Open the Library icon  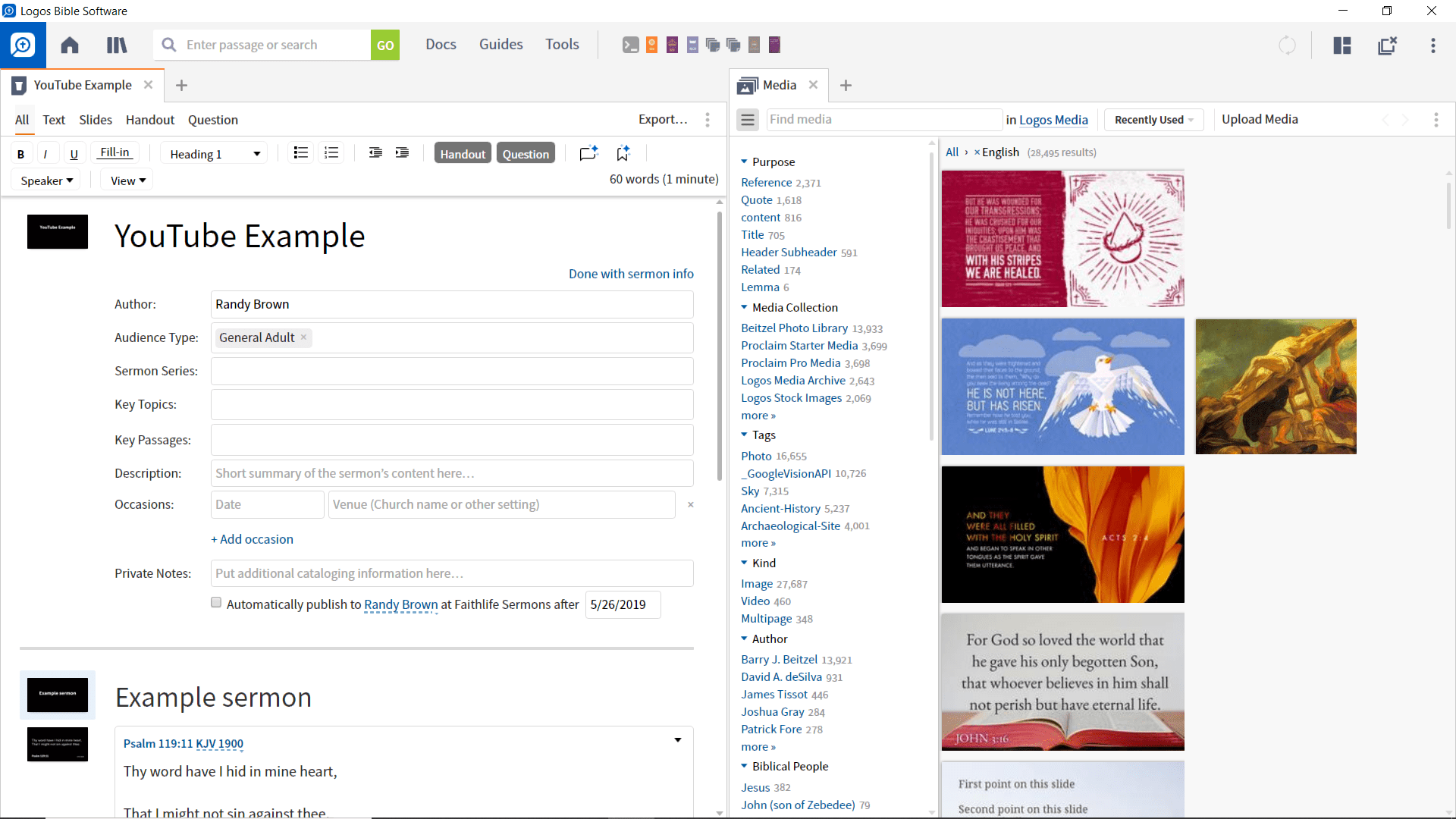[117, 45]
